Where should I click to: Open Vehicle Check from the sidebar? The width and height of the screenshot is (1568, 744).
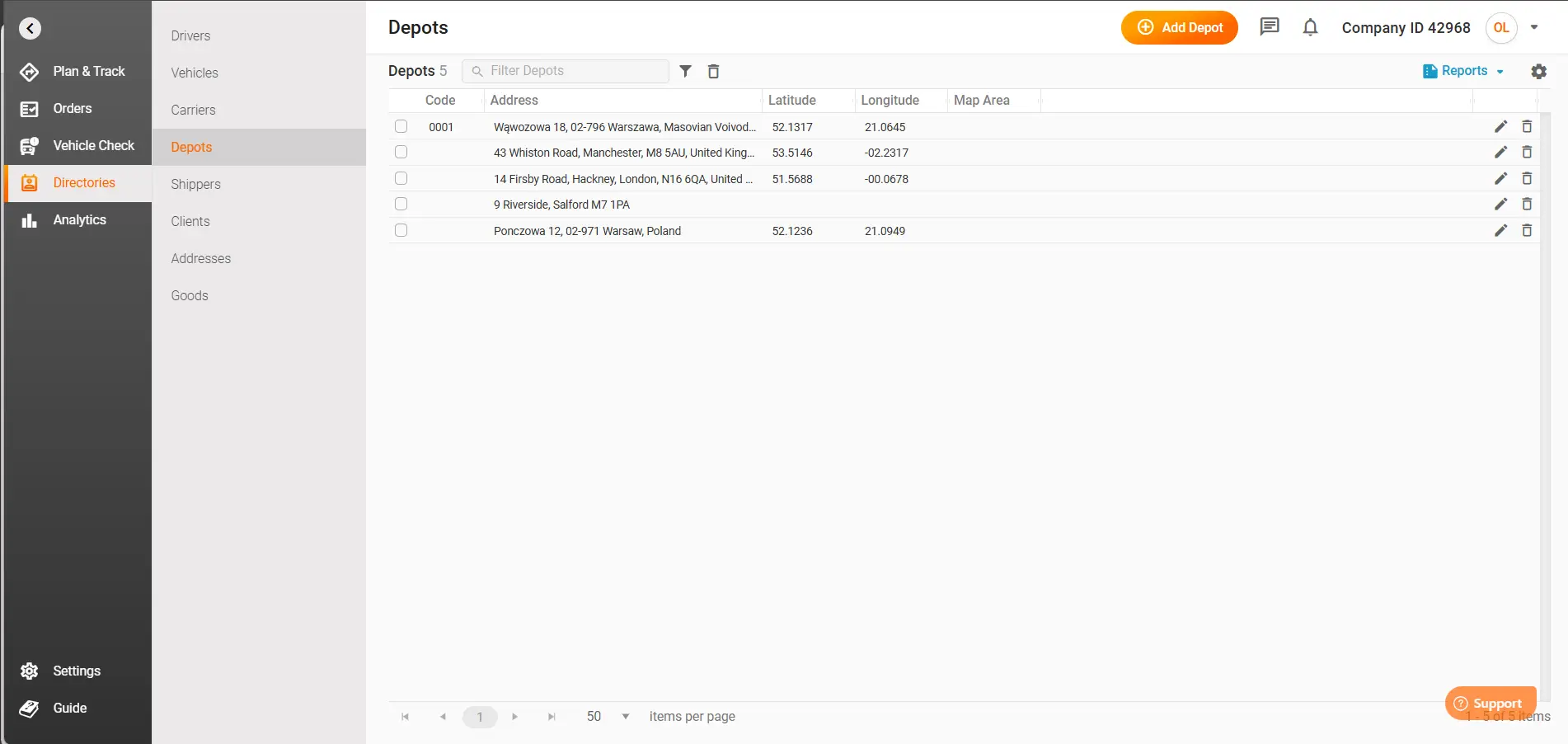(93, 145)
